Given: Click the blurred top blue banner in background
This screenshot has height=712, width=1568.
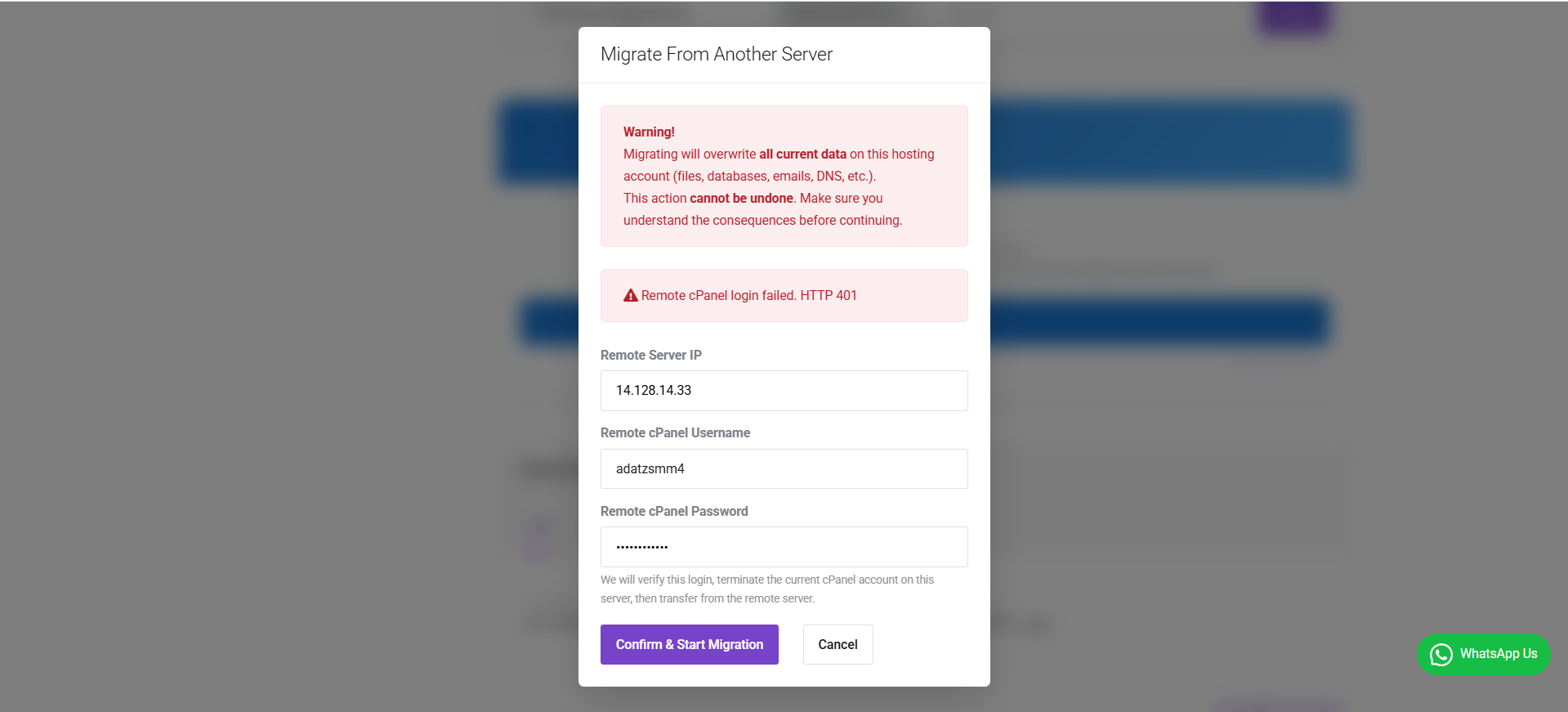Looking at the screenshot, I should (1168, 143).
